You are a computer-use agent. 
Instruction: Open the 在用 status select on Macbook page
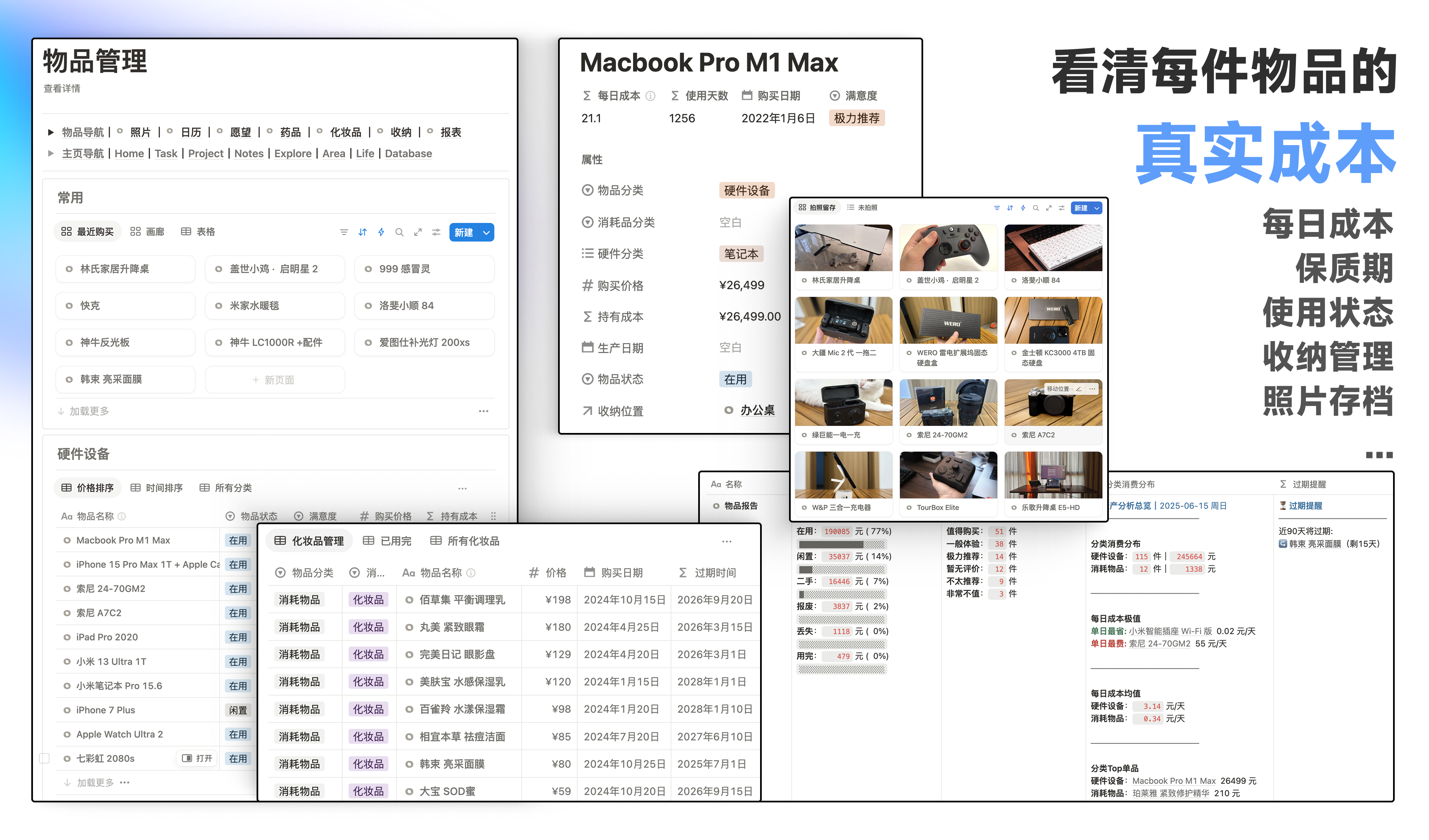click(x=735, y=379)
